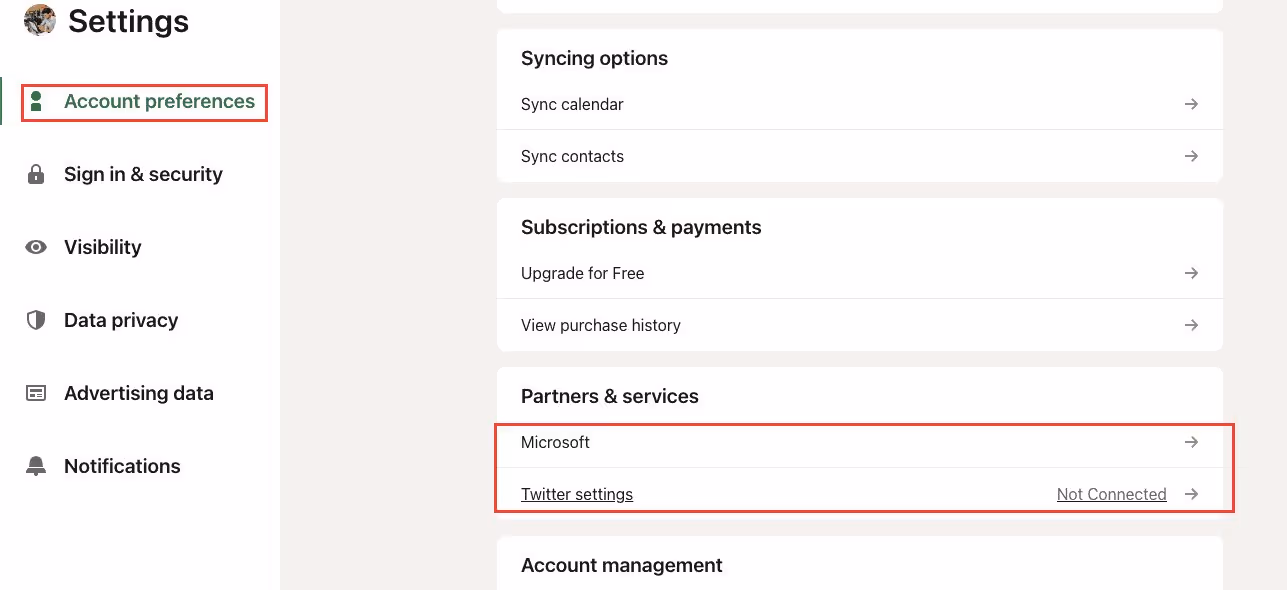Click the Advertising data card icon

(x=36, y=393)
